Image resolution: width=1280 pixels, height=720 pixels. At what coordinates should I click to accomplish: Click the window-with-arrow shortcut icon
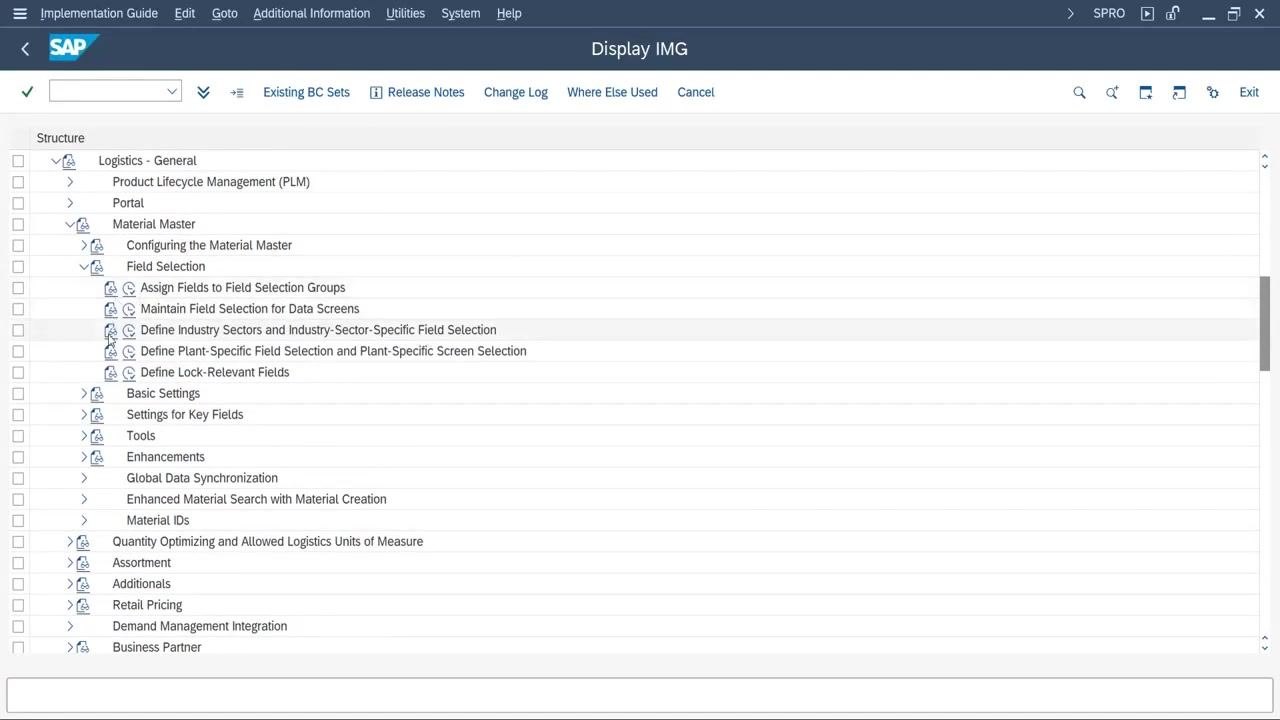point(1179,92)
